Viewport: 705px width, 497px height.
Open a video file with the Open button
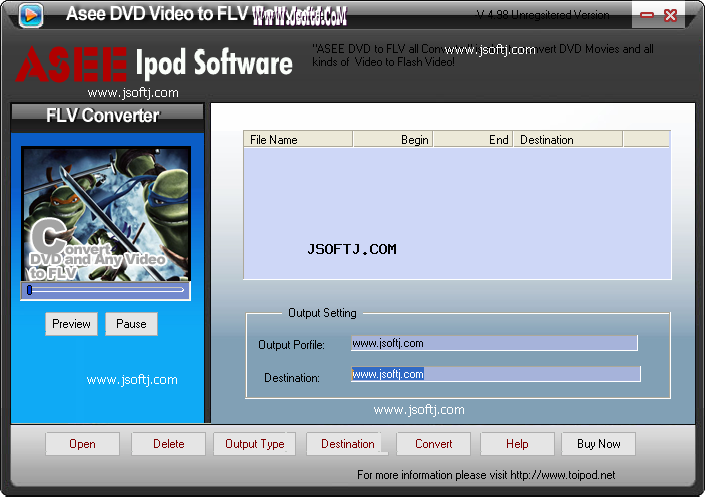tap(82, 444)
